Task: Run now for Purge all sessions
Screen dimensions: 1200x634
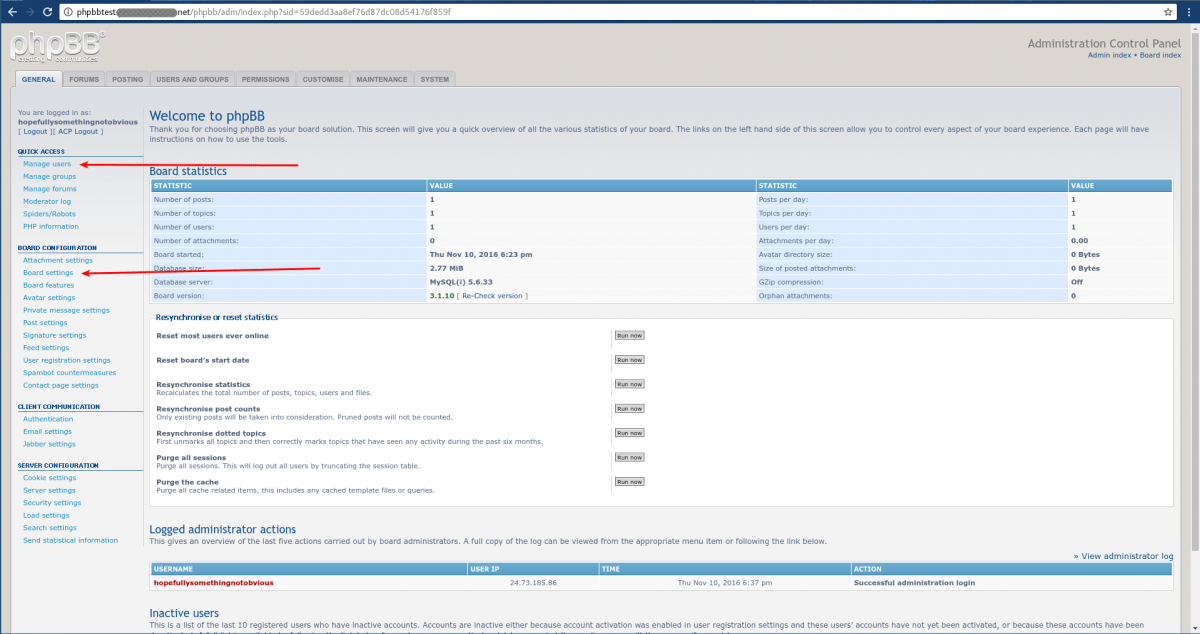Action: (x=629, y=458)
